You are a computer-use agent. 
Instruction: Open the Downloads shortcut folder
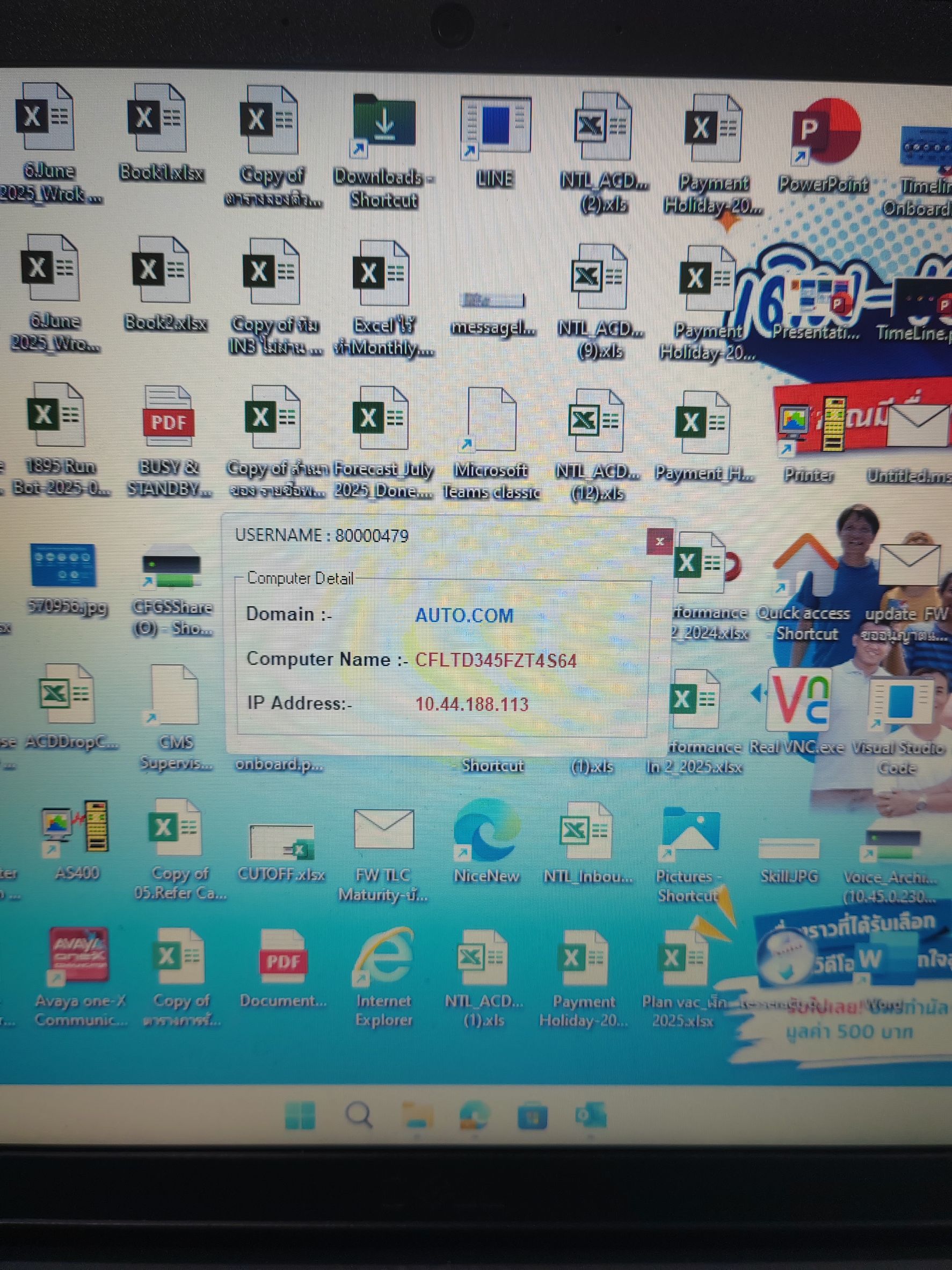383,124
